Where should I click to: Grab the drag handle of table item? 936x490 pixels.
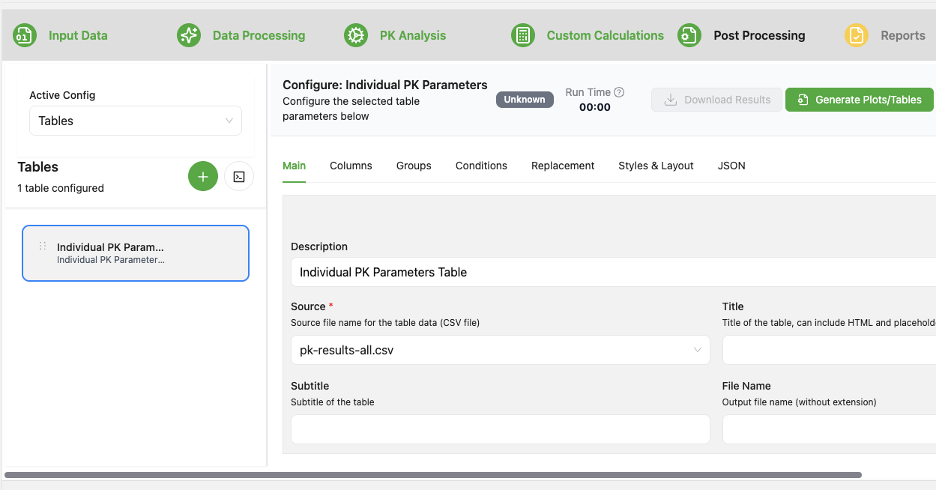click(x=42, y=246)
